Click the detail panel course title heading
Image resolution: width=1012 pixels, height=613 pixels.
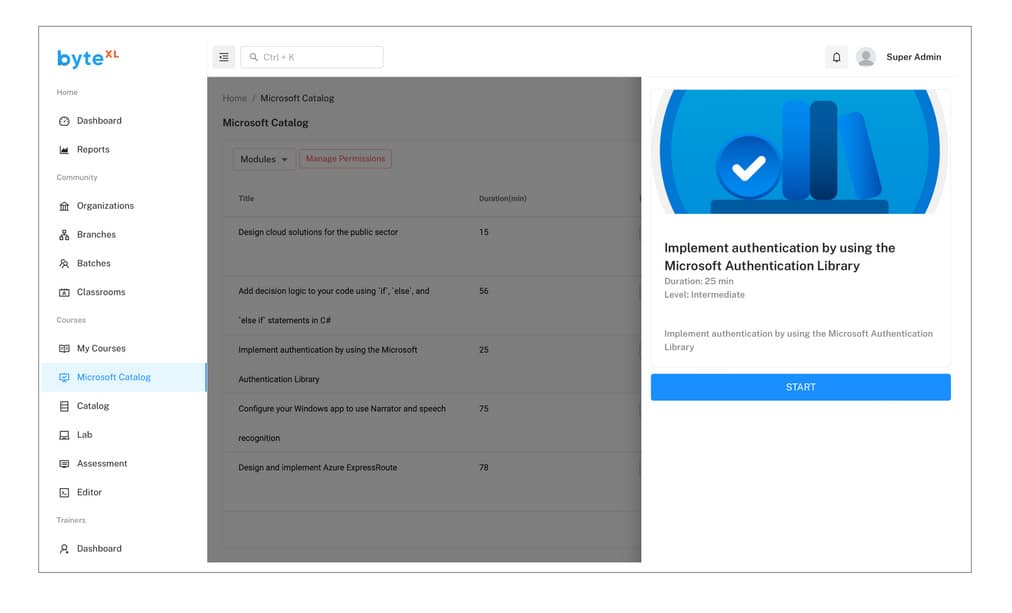click(x=779, y=257)
